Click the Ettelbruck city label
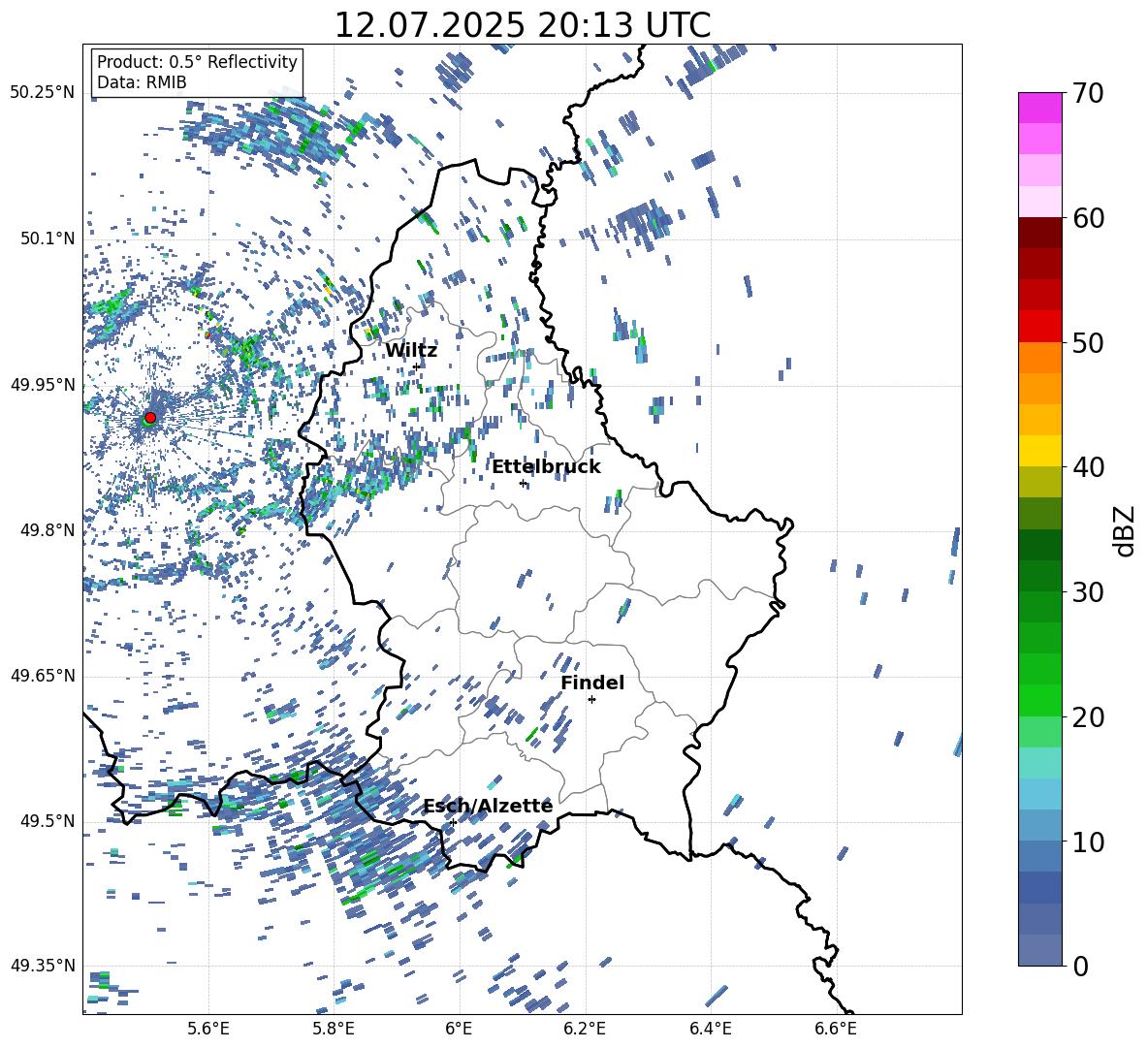 coord(546,467)
